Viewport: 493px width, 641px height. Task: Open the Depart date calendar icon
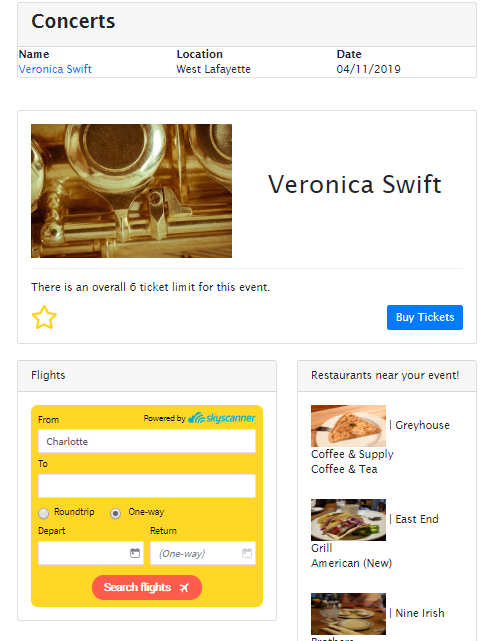(135, 553)
